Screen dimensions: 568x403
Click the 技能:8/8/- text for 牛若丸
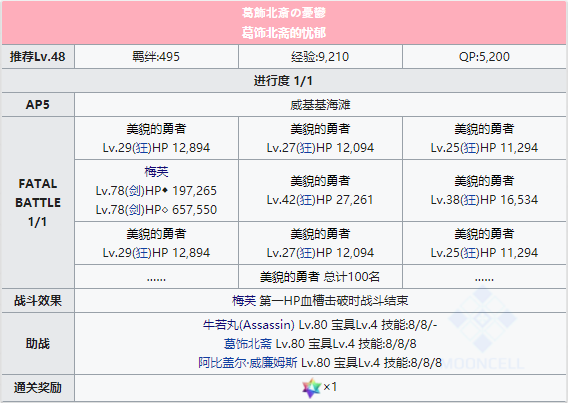[x=409, y=325]
